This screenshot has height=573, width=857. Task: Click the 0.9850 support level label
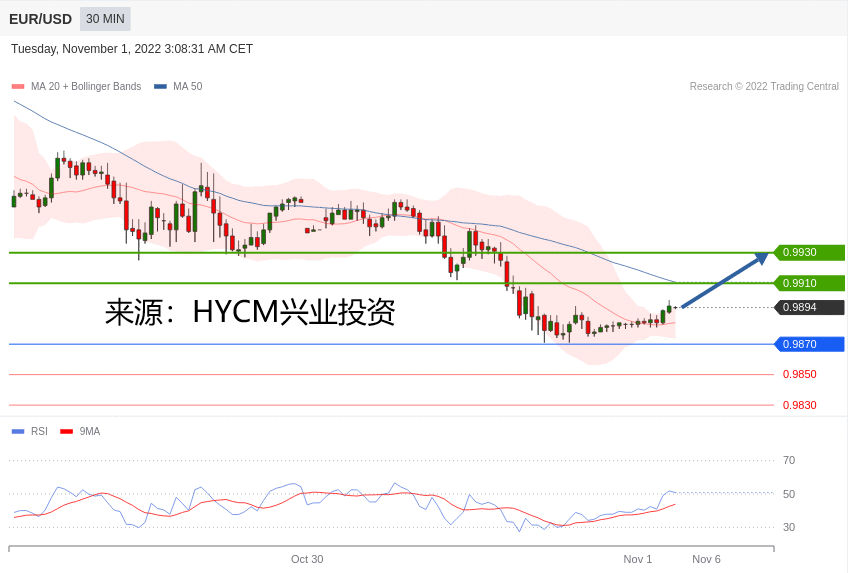tap(799, 375)
